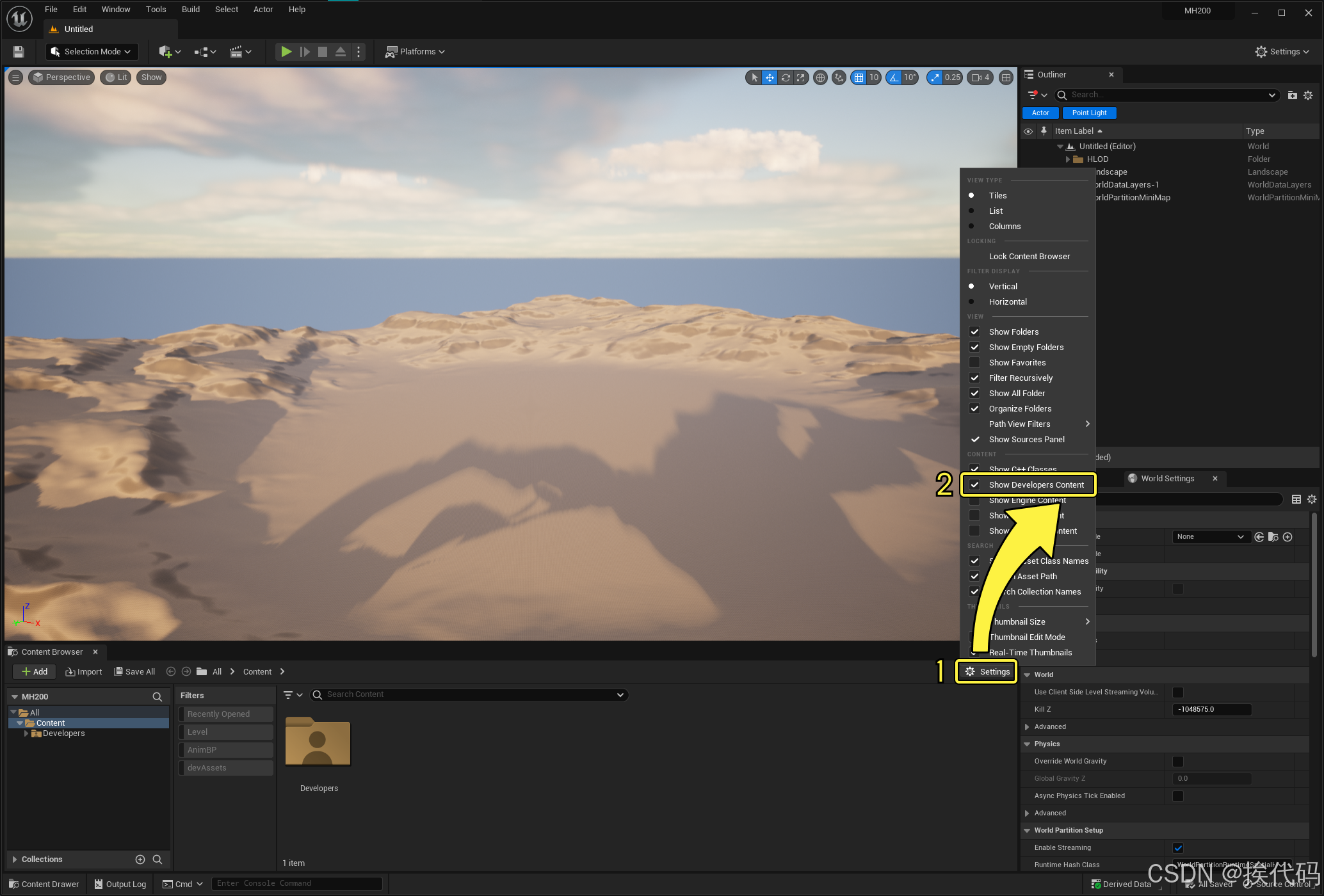Open the Build menu

click(190, 10)
